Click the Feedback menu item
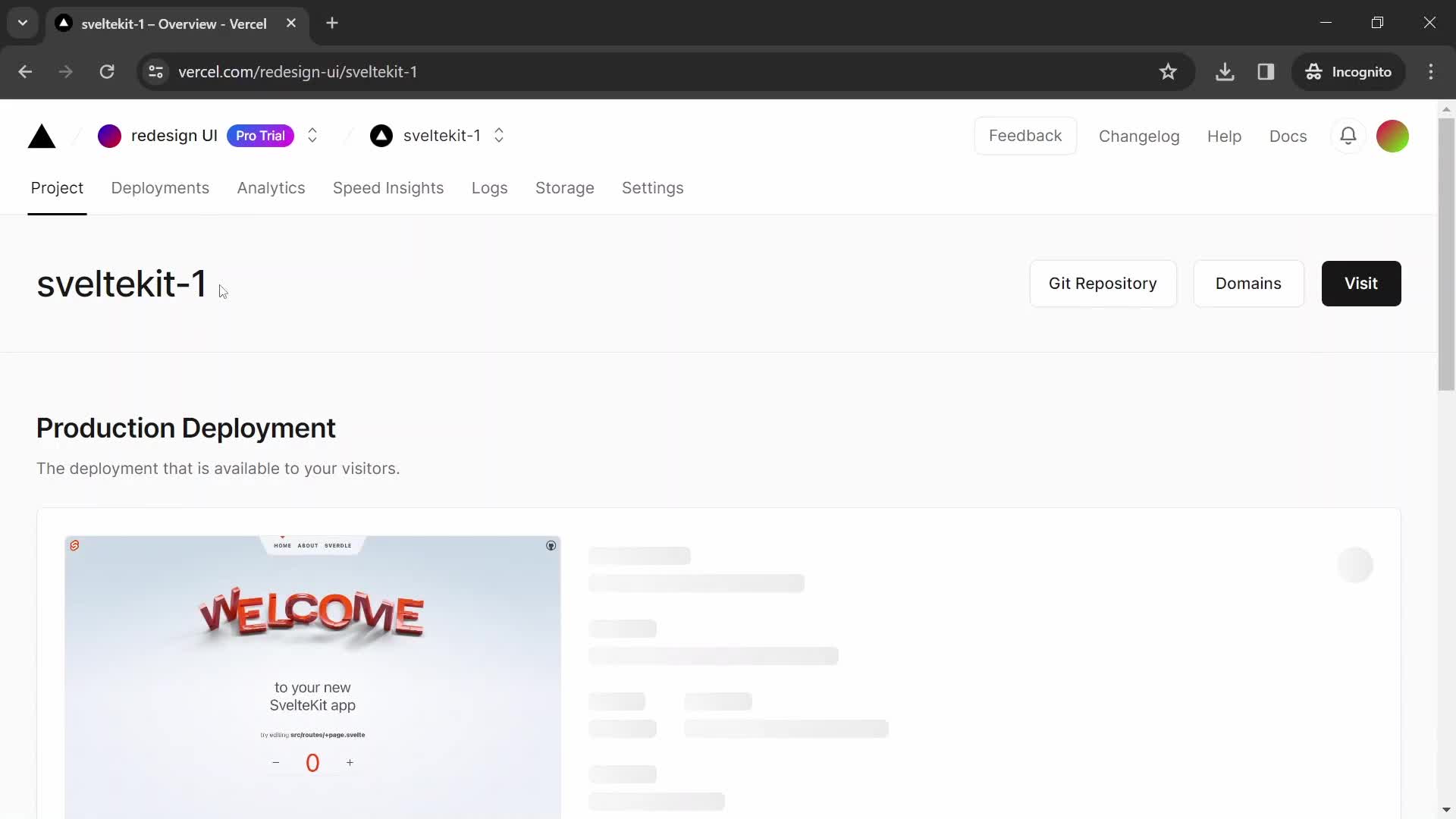The width and height of the screenshot is (1456, 819). tap(1025, 135)
